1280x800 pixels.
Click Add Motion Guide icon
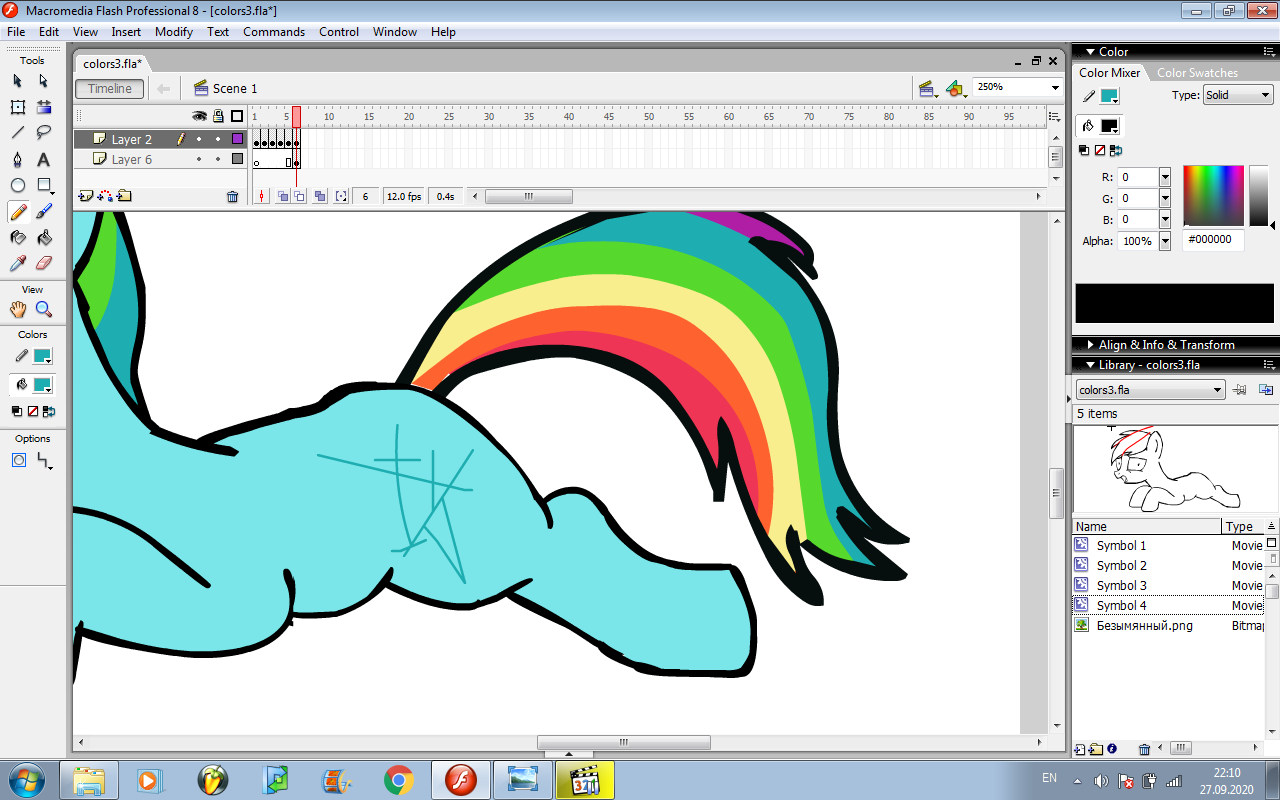[105, 196]
